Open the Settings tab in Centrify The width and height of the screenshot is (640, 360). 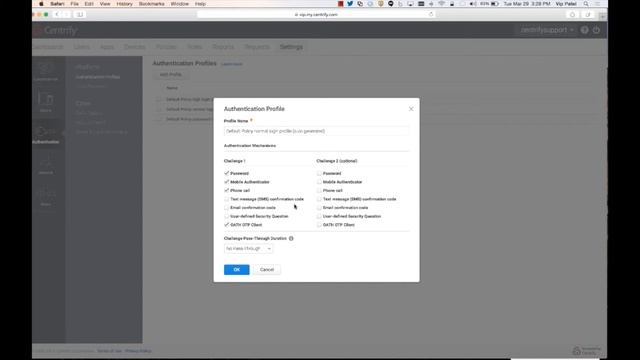[291, 47]
